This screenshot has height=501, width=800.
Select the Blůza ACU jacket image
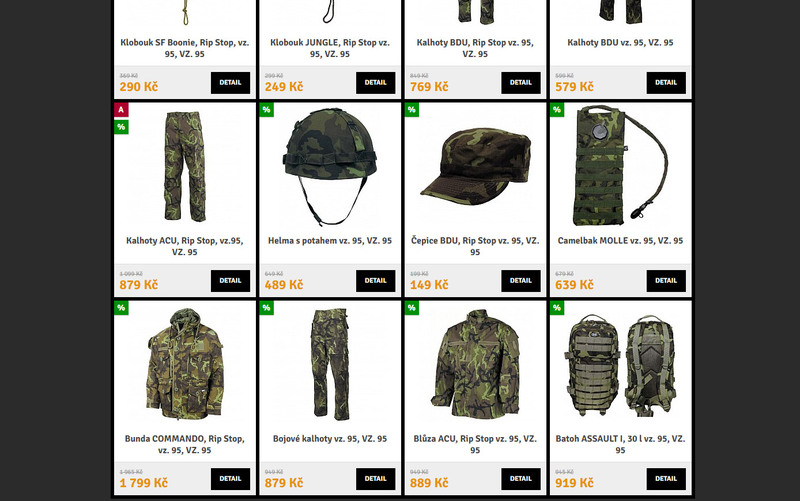475,364
